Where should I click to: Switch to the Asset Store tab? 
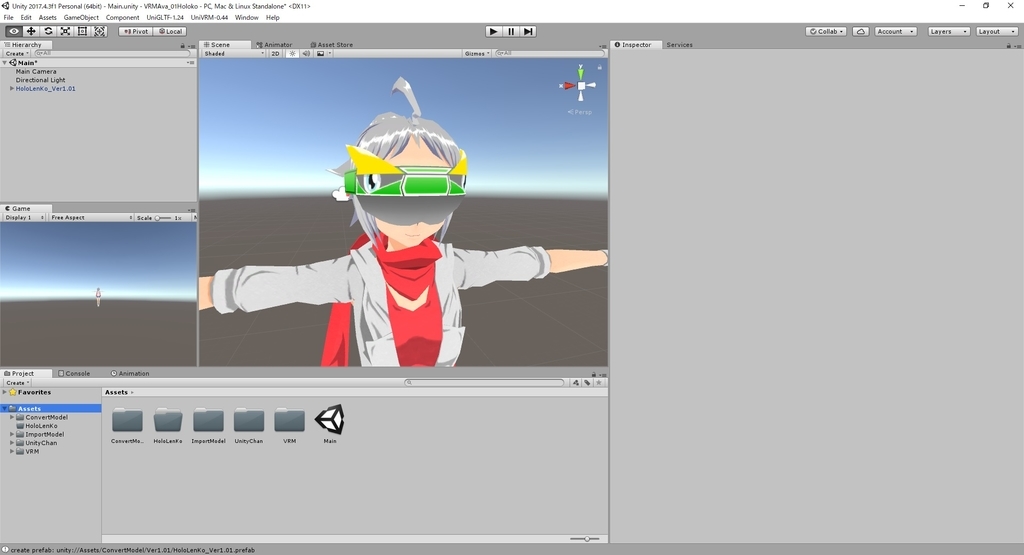click(332, 45)
